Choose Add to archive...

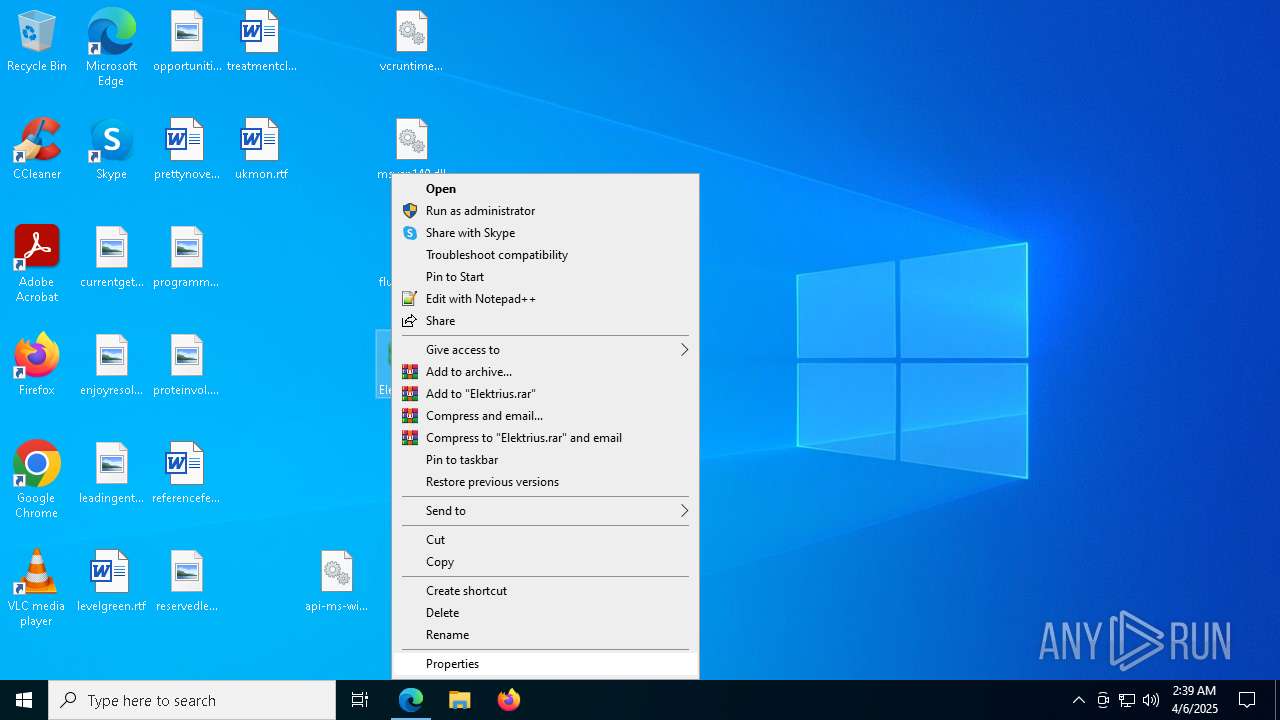(545, 372)
